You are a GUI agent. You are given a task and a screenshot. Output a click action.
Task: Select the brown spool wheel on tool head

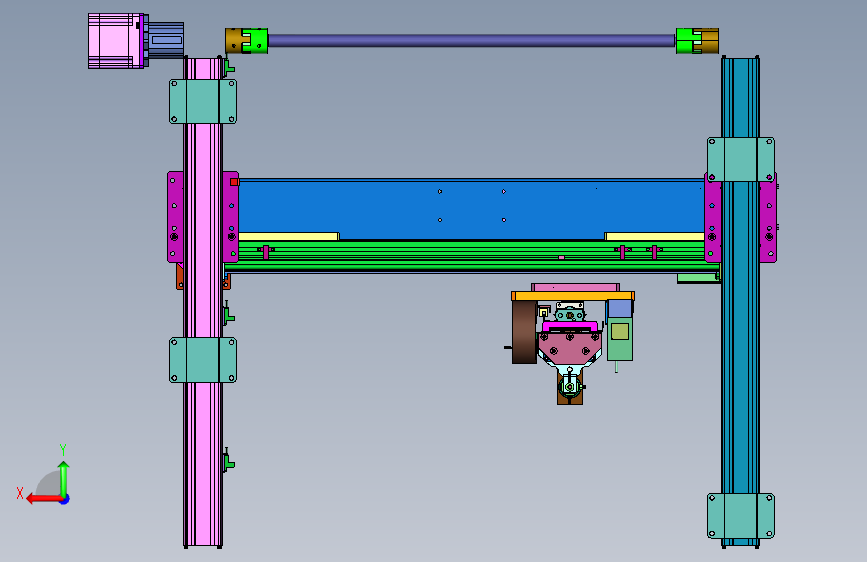click(x=524, y=332)
